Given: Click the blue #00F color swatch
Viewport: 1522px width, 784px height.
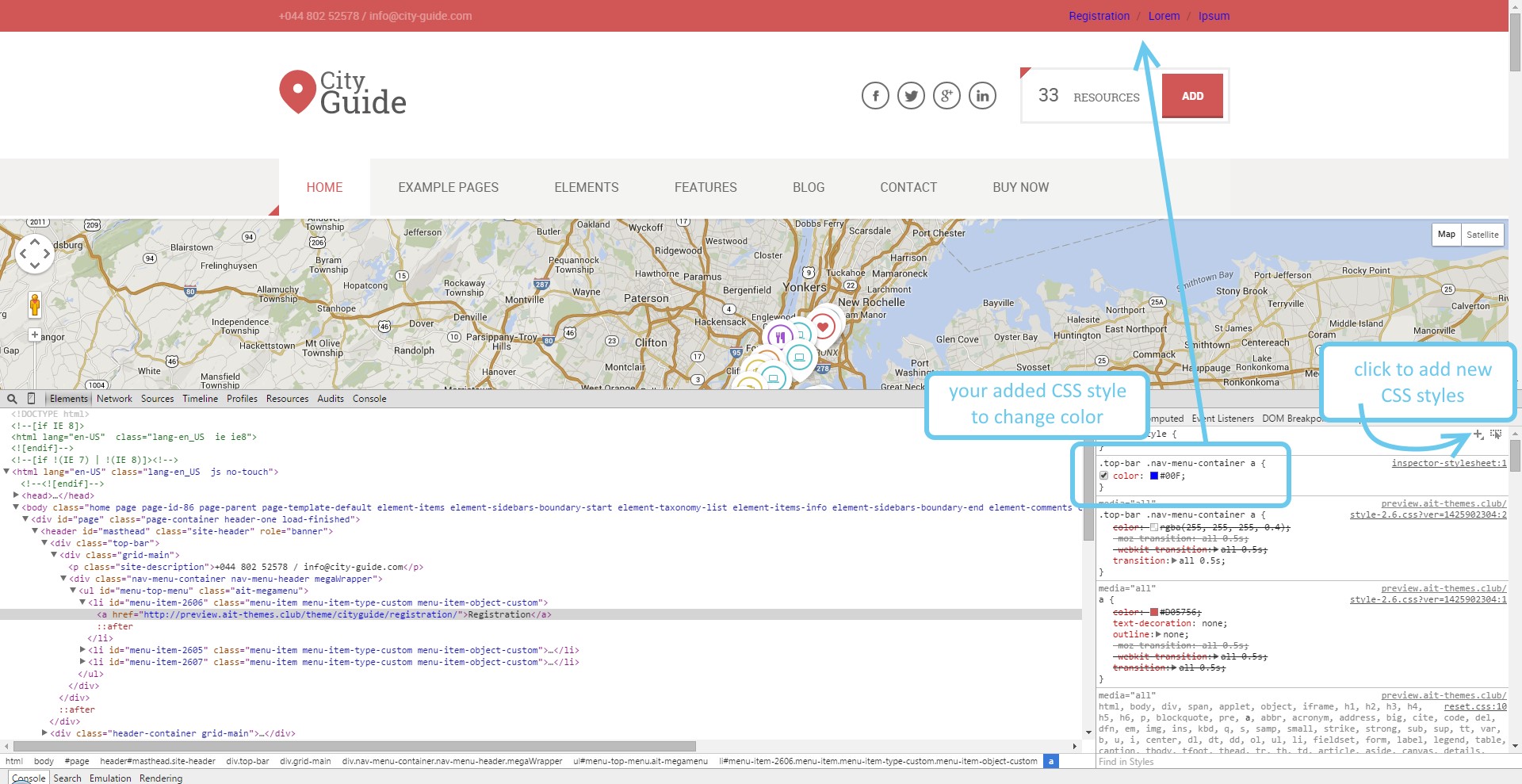Looking at the screenshot, I should 1153,476.
